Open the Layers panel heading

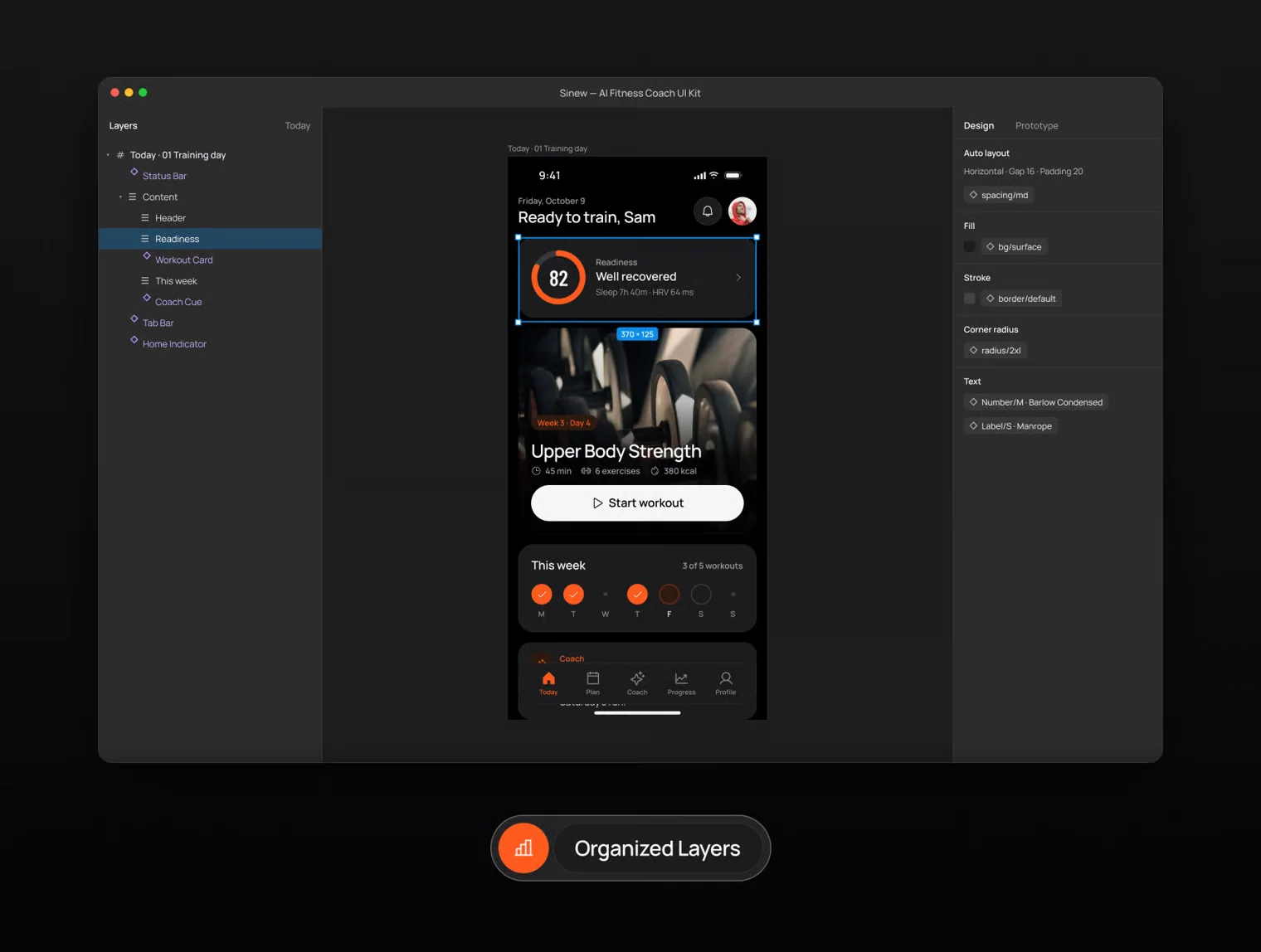tap(124, 126)
